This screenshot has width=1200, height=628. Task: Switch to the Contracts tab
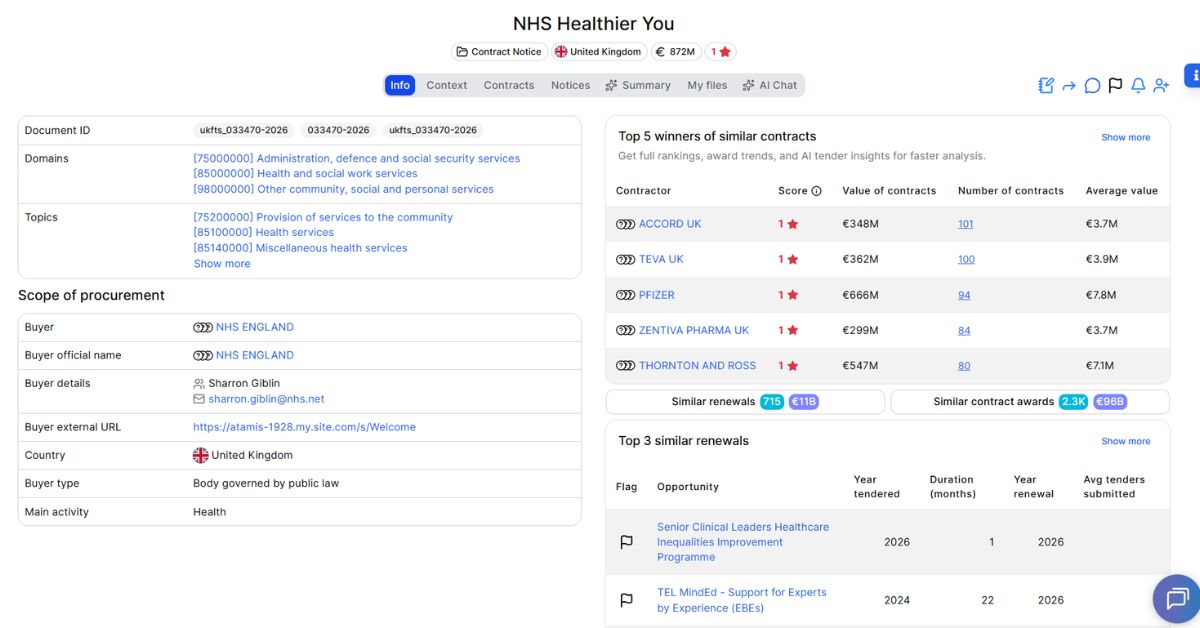[x=509, y=85]
